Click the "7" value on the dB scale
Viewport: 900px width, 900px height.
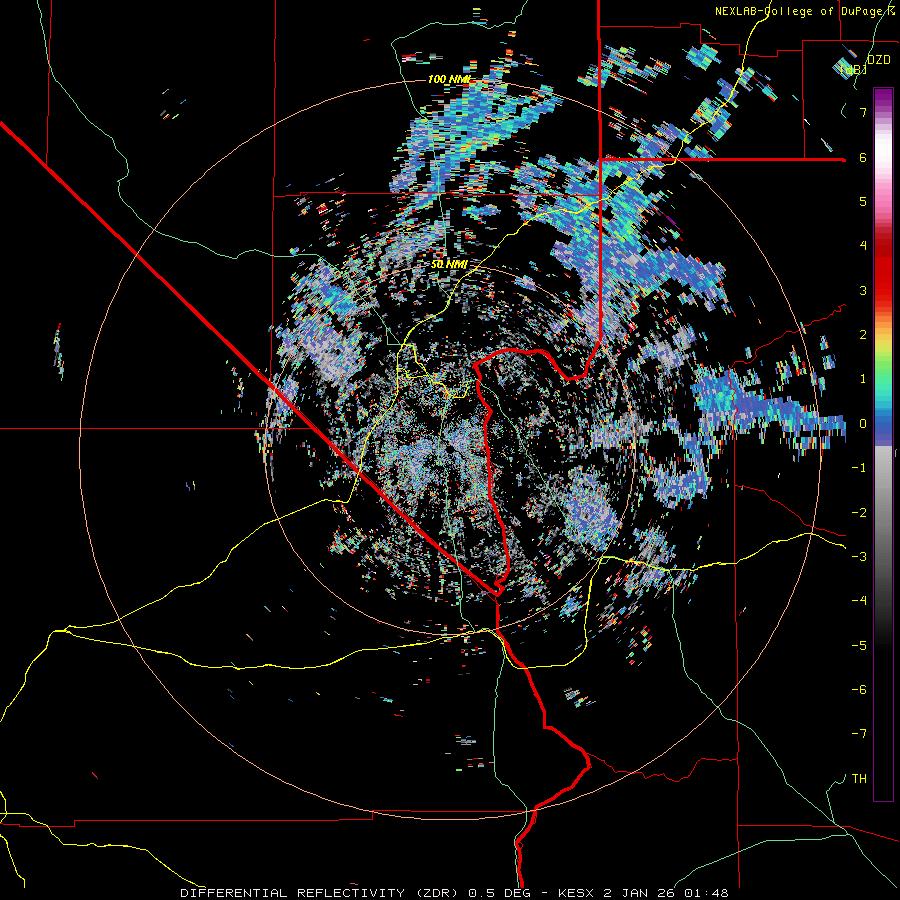tap(863, 112)
